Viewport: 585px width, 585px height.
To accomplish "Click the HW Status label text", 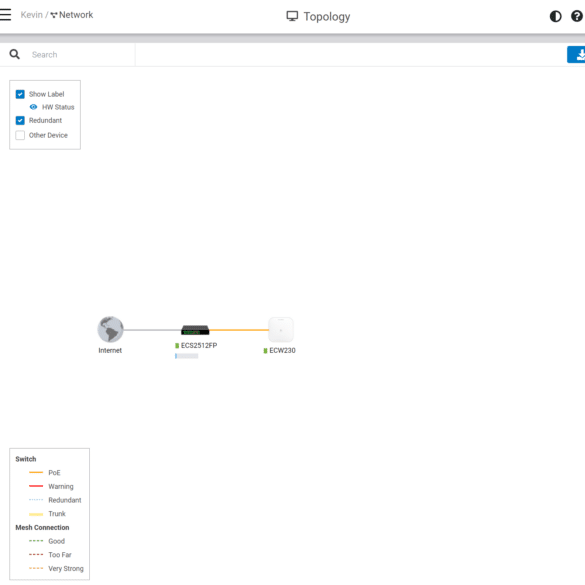I will click(58, 107).
